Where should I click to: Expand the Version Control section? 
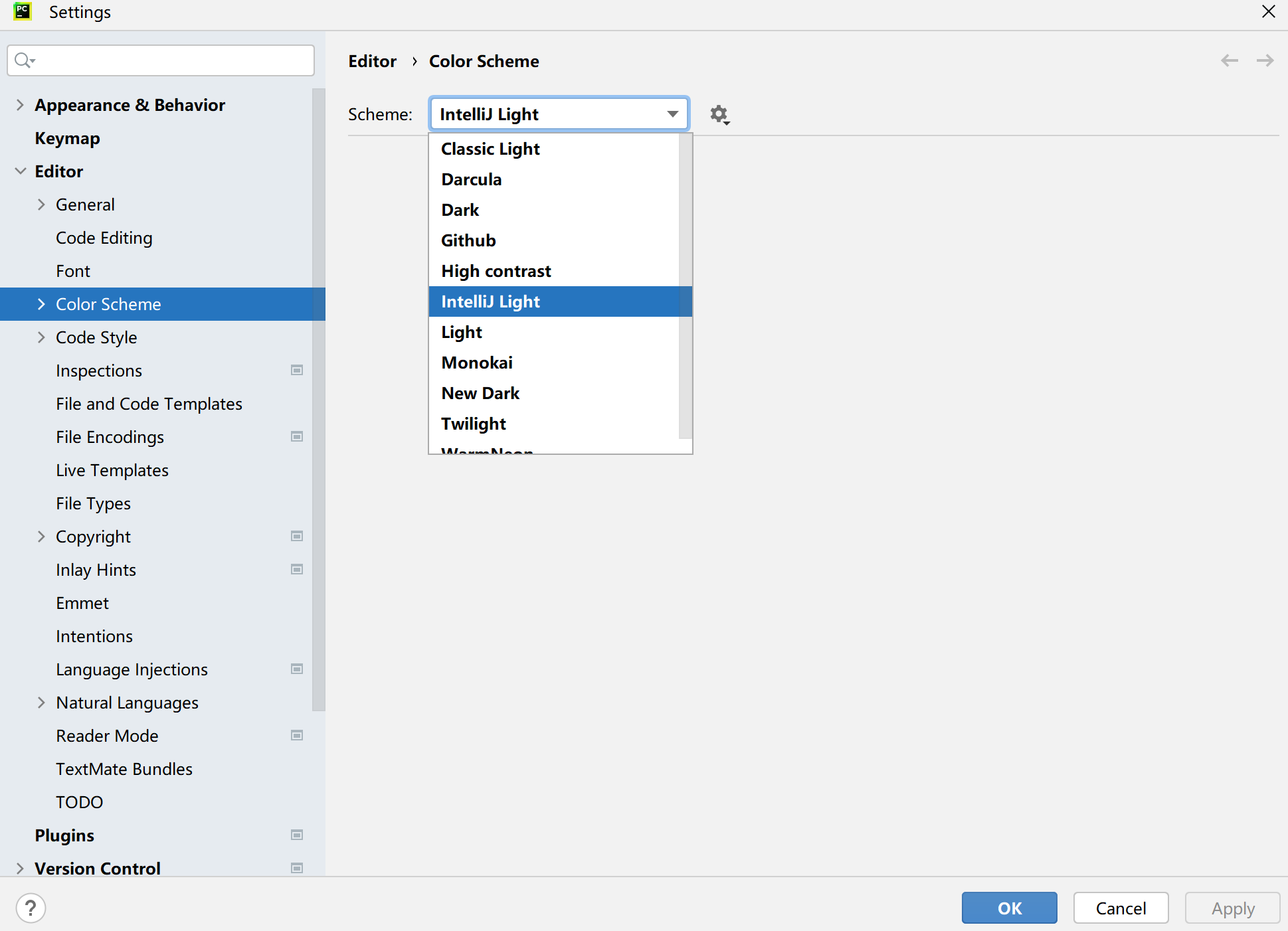[20, 869]
